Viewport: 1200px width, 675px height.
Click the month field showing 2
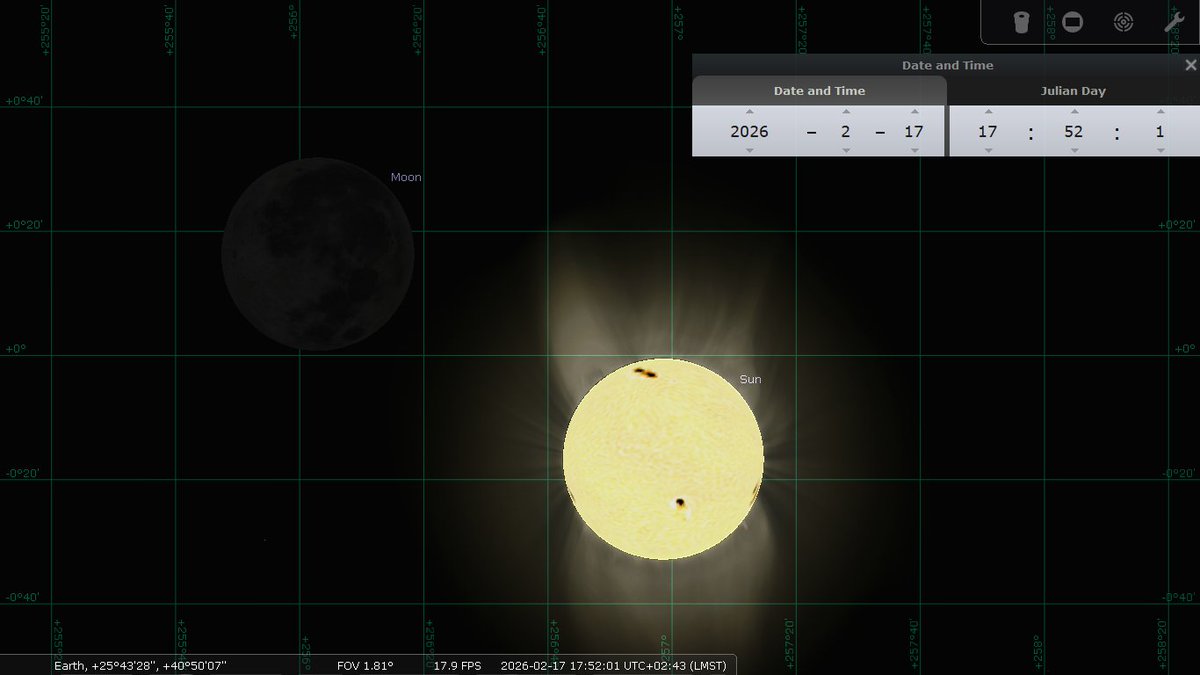click(846, 132)
